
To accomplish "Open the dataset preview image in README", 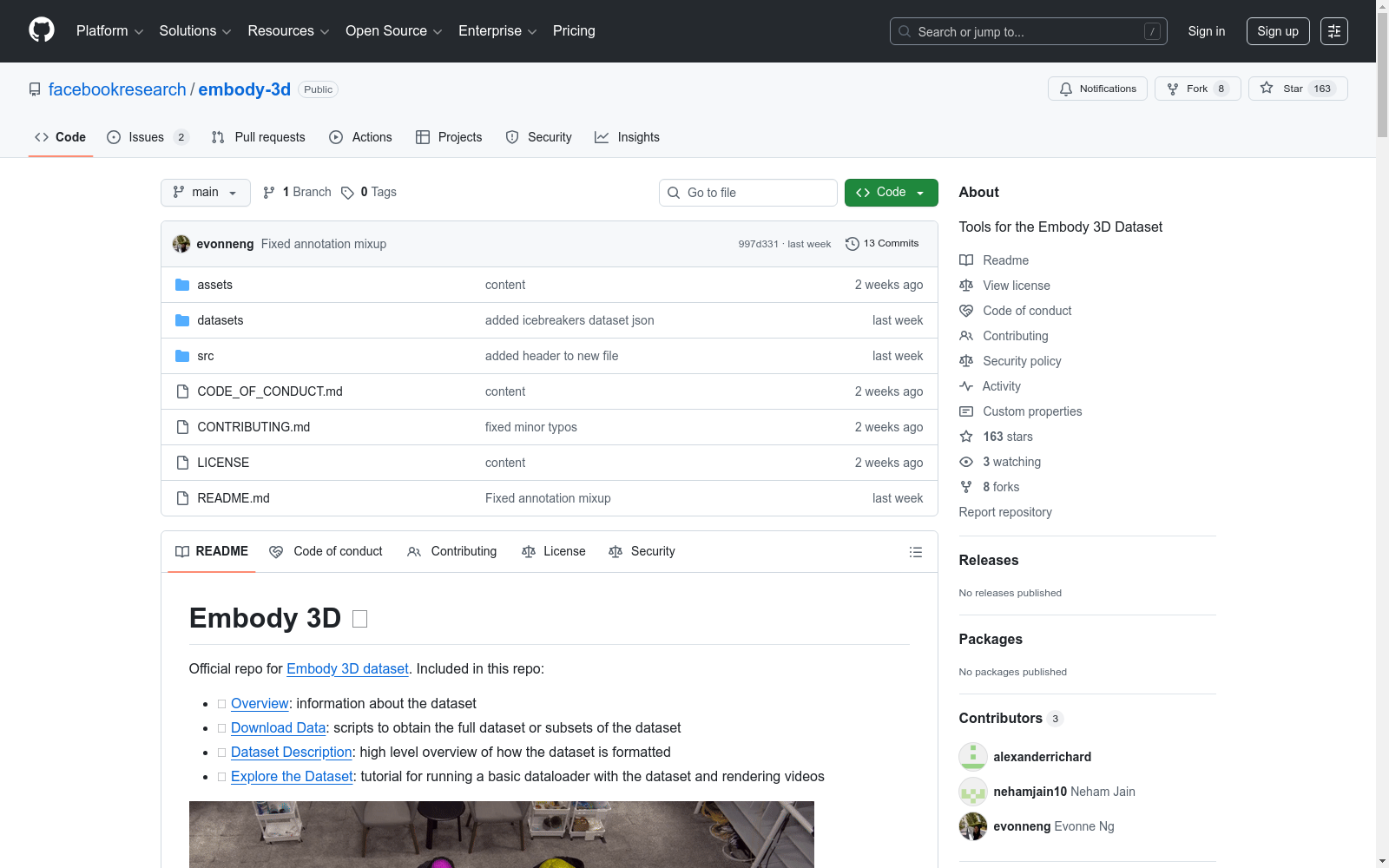I will pos(502,834).
